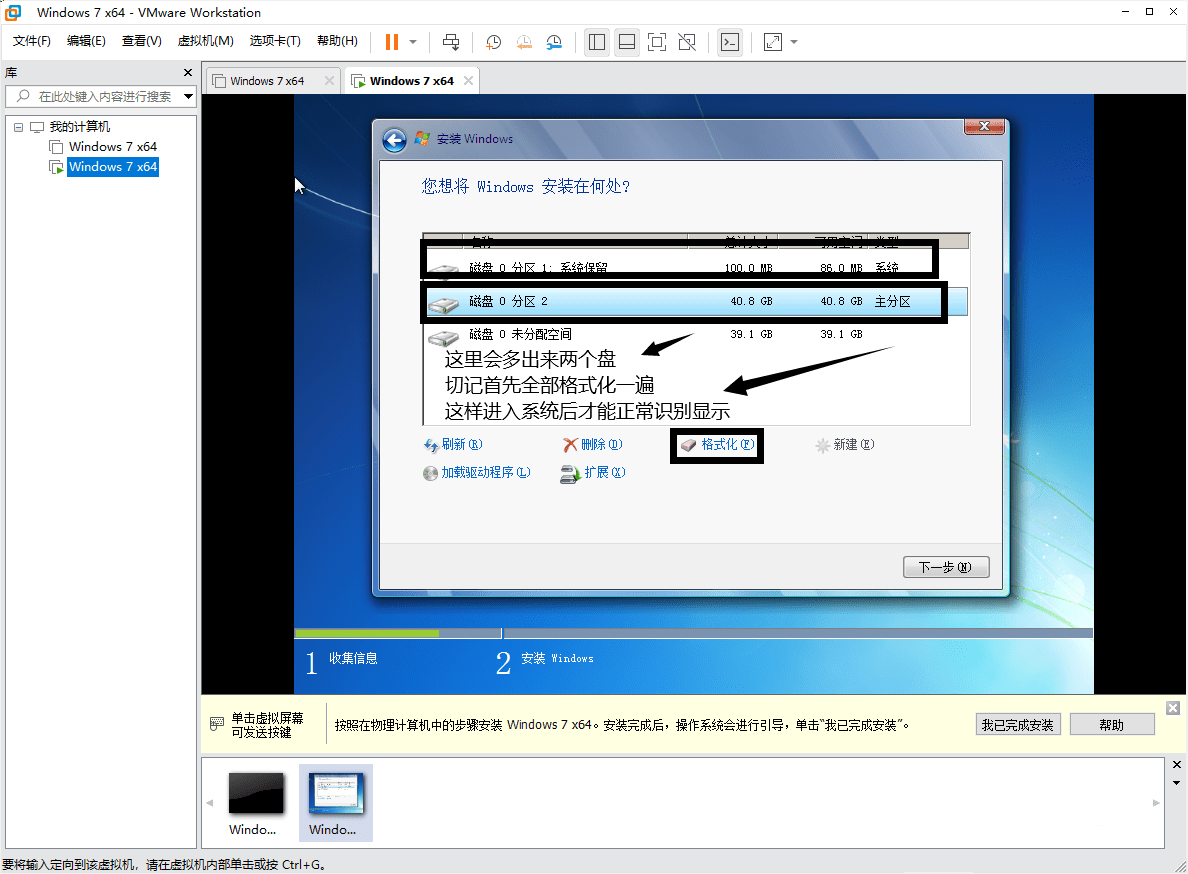The height and width of the screenshot is (874, 1188).
Task: Click the 扩展(X) link
Action: (x=592, y=473)
